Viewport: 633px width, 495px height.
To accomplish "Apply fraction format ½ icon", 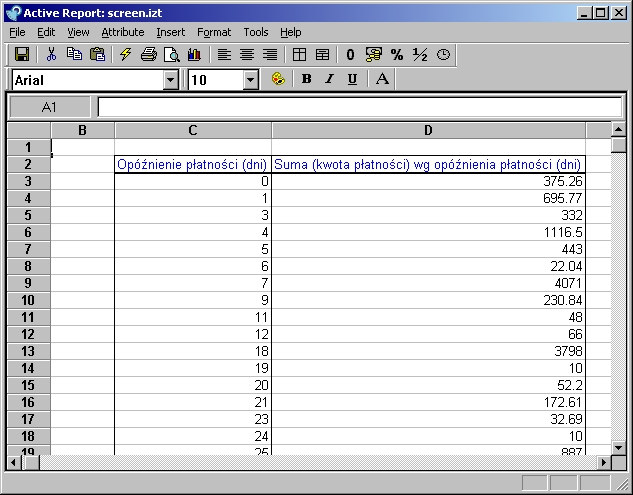I will click(x=420, y=54).
